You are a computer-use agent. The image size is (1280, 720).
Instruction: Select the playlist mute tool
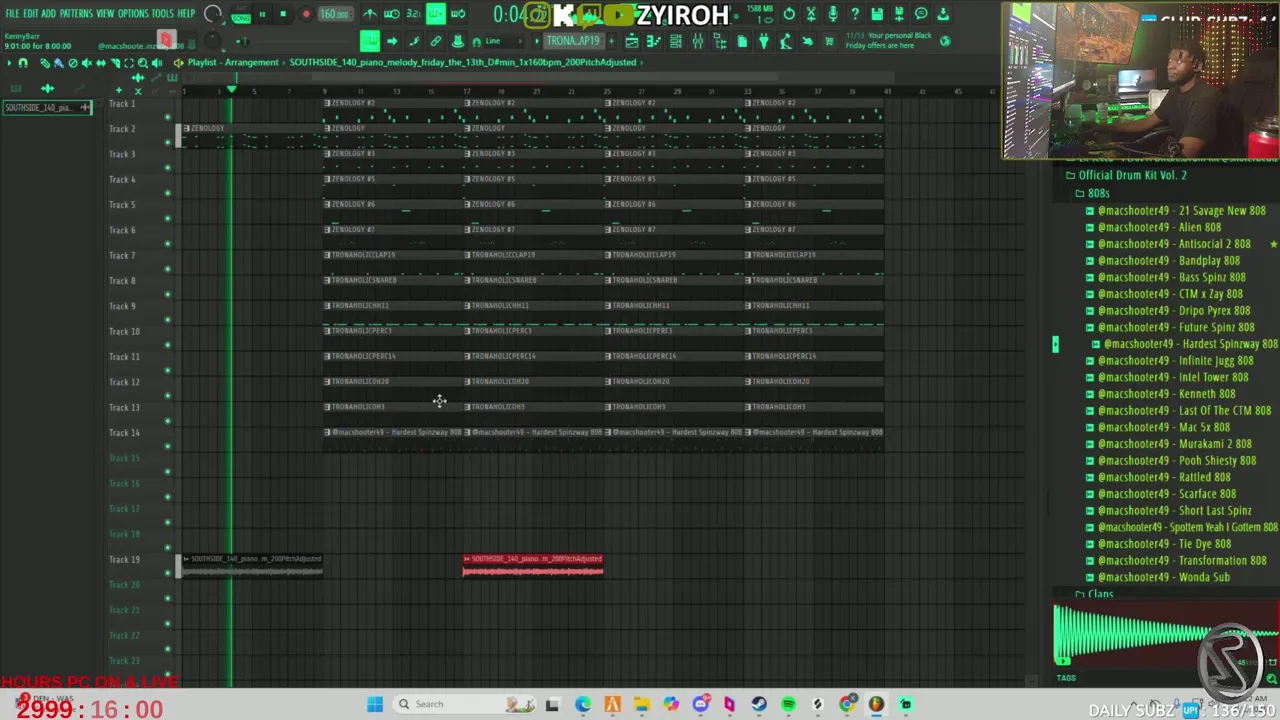tap(86, 63)
